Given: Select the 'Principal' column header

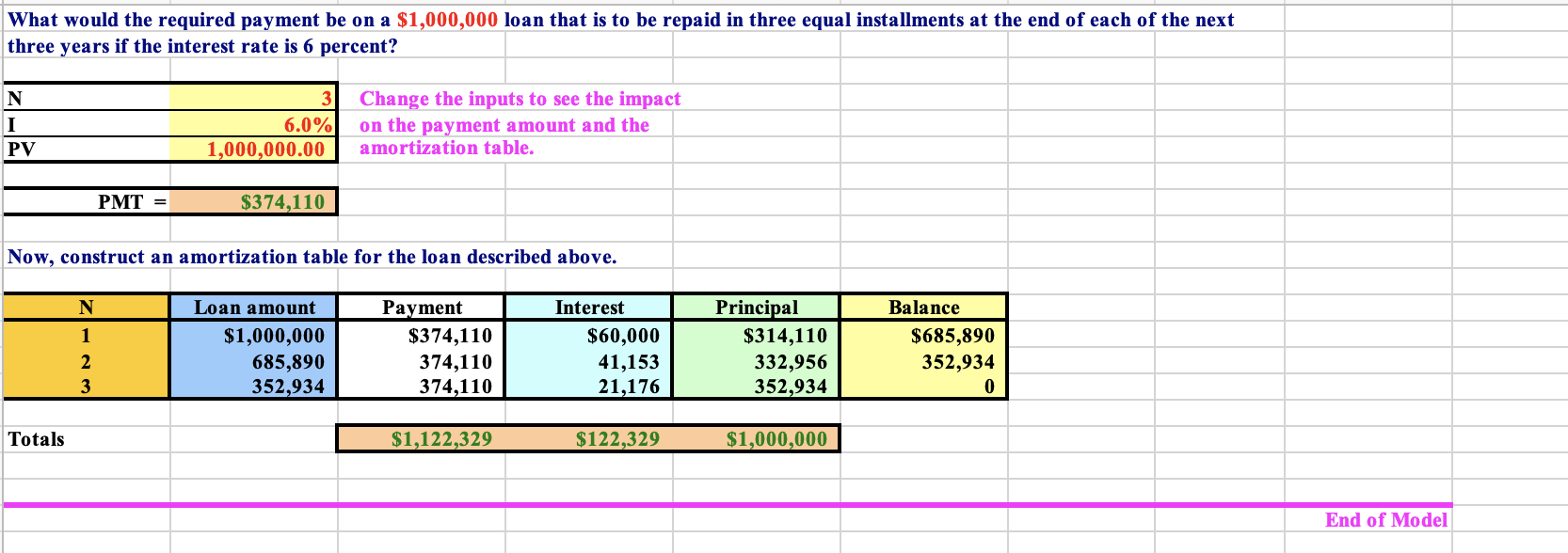Looking at the screenshot, I should point(756,307).
